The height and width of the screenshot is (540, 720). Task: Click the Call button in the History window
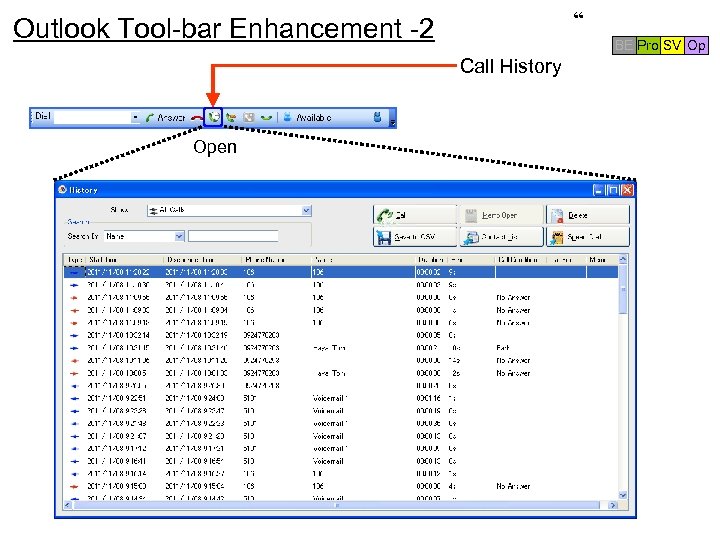[x=415, y=215]
